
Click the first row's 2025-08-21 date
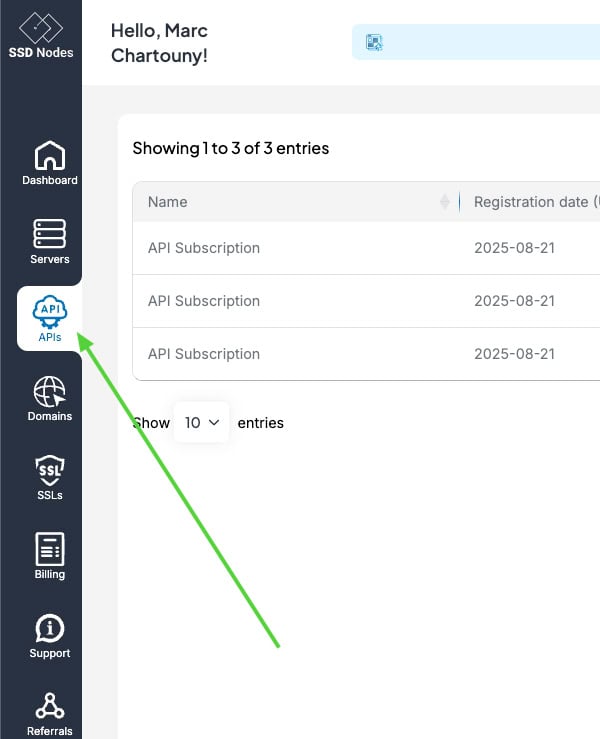[x=512, y=248]
